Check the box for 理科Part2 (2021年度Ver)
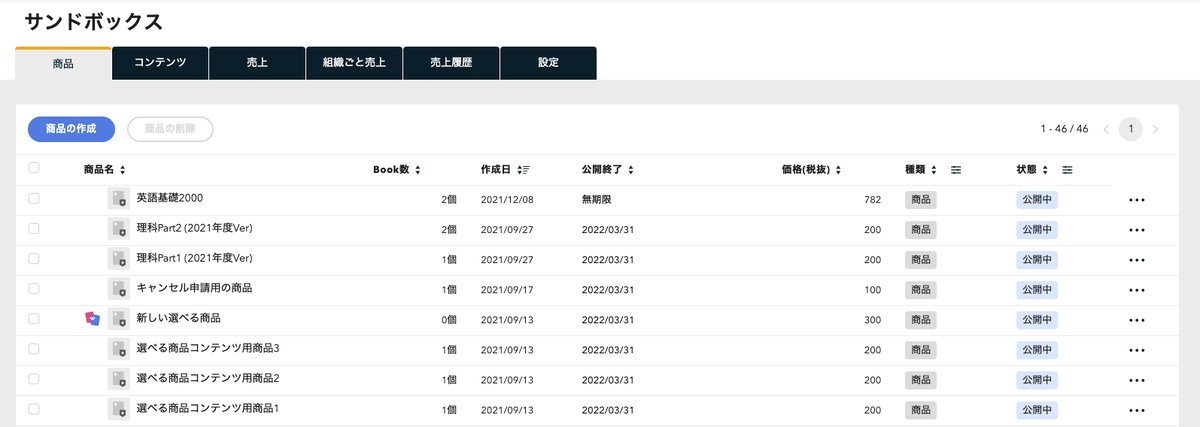This screenshot has width=1200, height=427. [x=34, y=229]
